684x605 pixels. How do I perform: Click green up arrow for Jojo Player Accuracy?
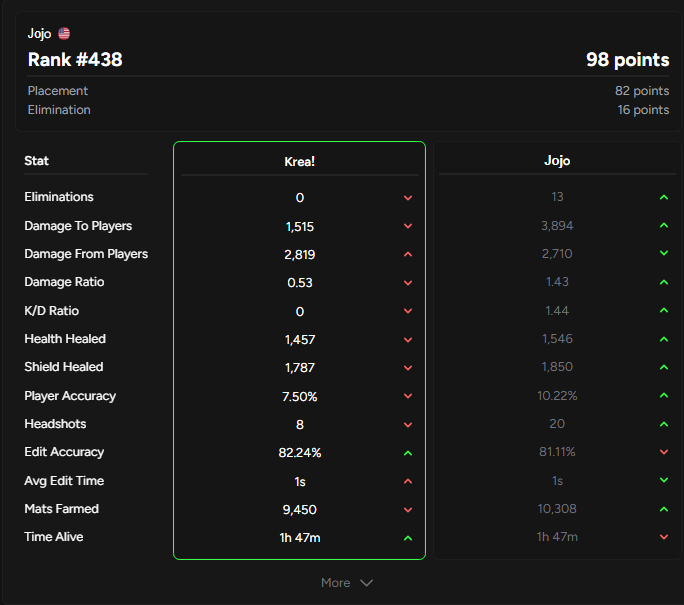point(664,395)
